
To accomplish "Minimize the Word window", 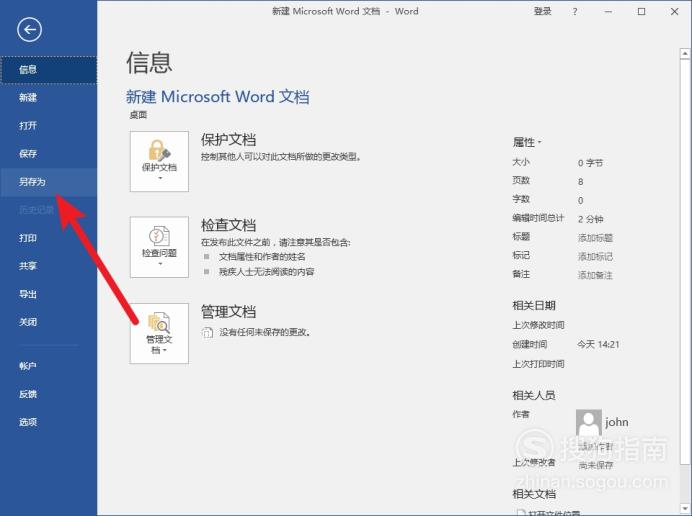I will tap(608, 12).
